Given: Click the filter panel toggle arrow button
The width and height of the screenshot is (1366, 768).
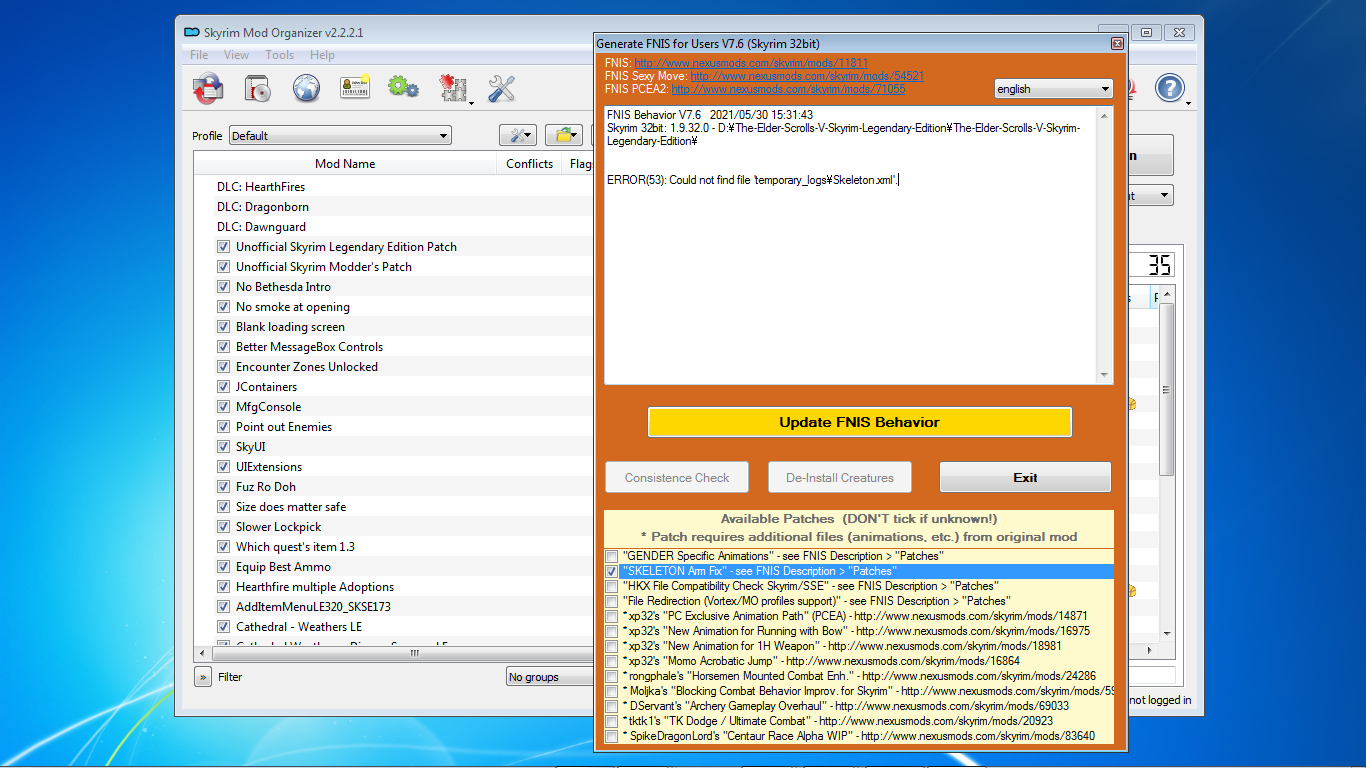Looking at the screenshot, I should [203, 677].
